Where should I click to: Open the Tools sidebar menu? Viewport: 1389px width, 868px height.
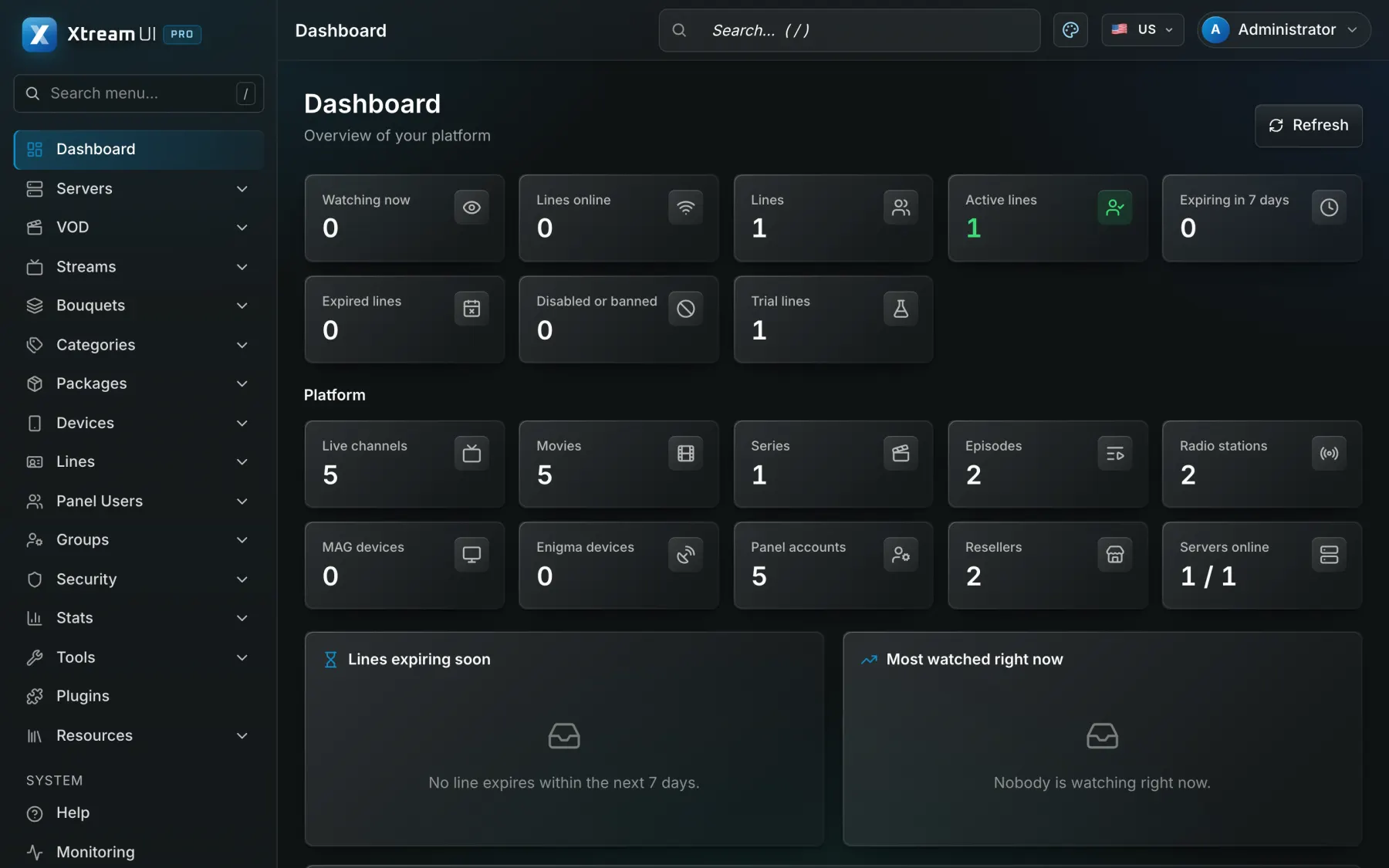(x=139, y=657)
